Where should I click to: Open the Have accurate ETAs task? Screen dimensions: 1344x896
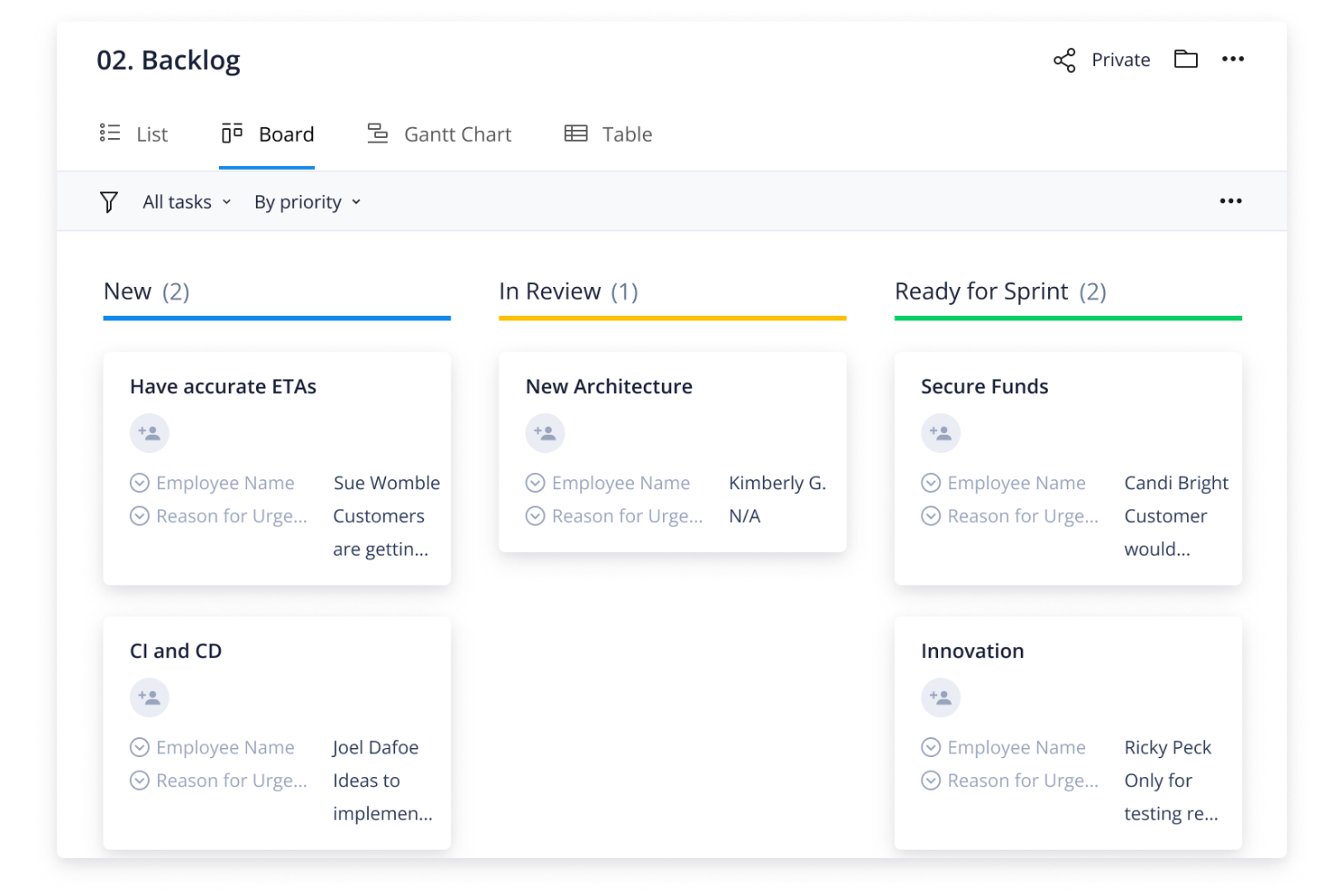[x=223, y=387]
